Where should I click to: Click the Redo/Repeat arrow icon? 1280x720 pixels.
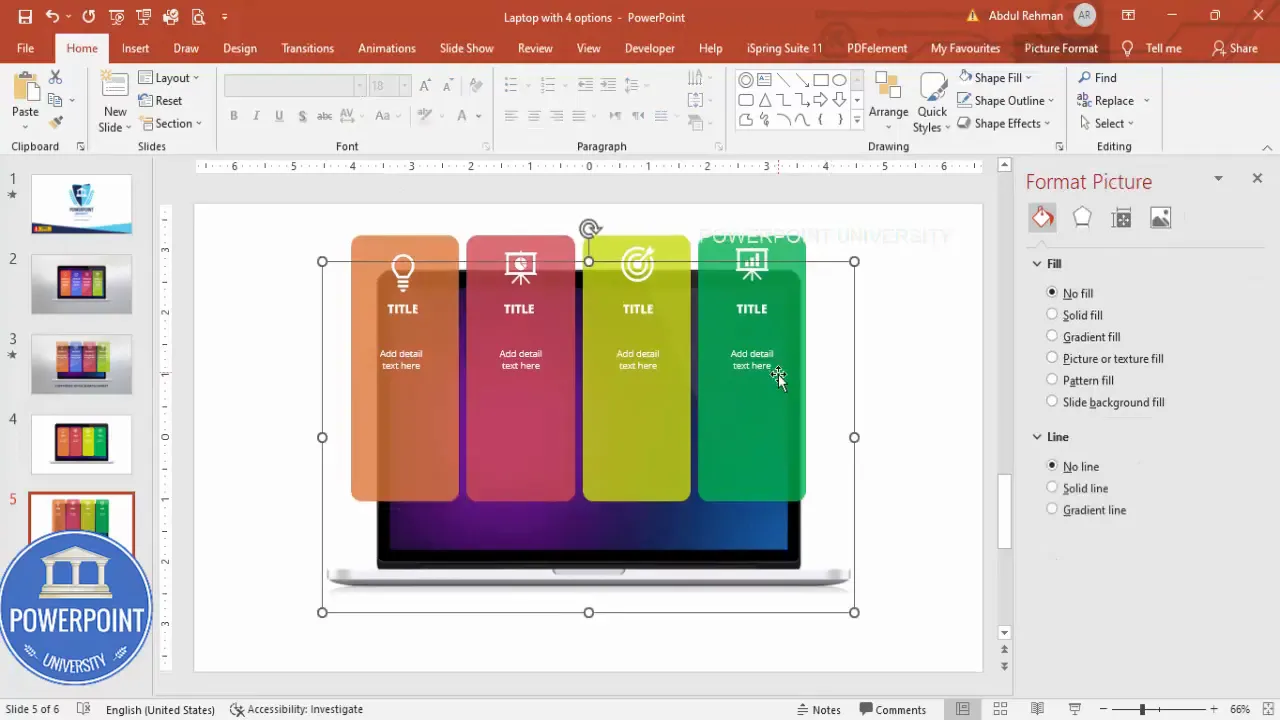(89, 17)
